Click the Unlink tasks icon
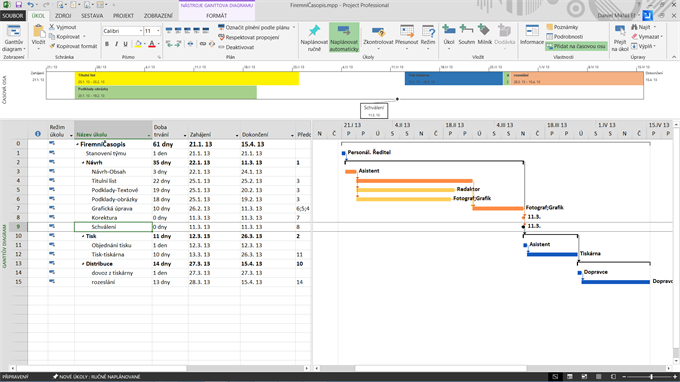Image resolution: width=680 pixels, height=382 pixels. (212, 44)
